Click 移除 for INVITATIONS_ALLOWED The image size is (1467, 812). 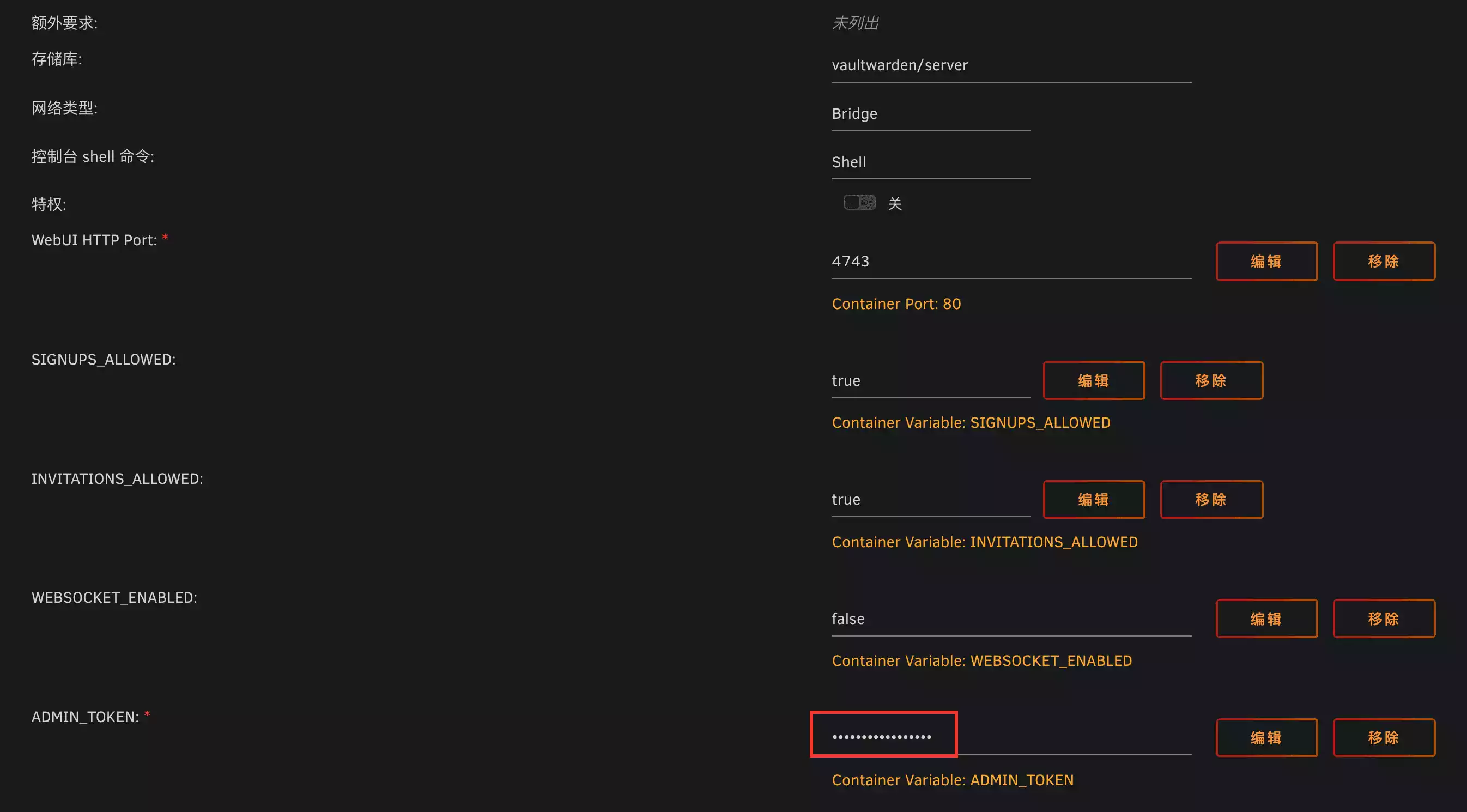pos(1211,499)
